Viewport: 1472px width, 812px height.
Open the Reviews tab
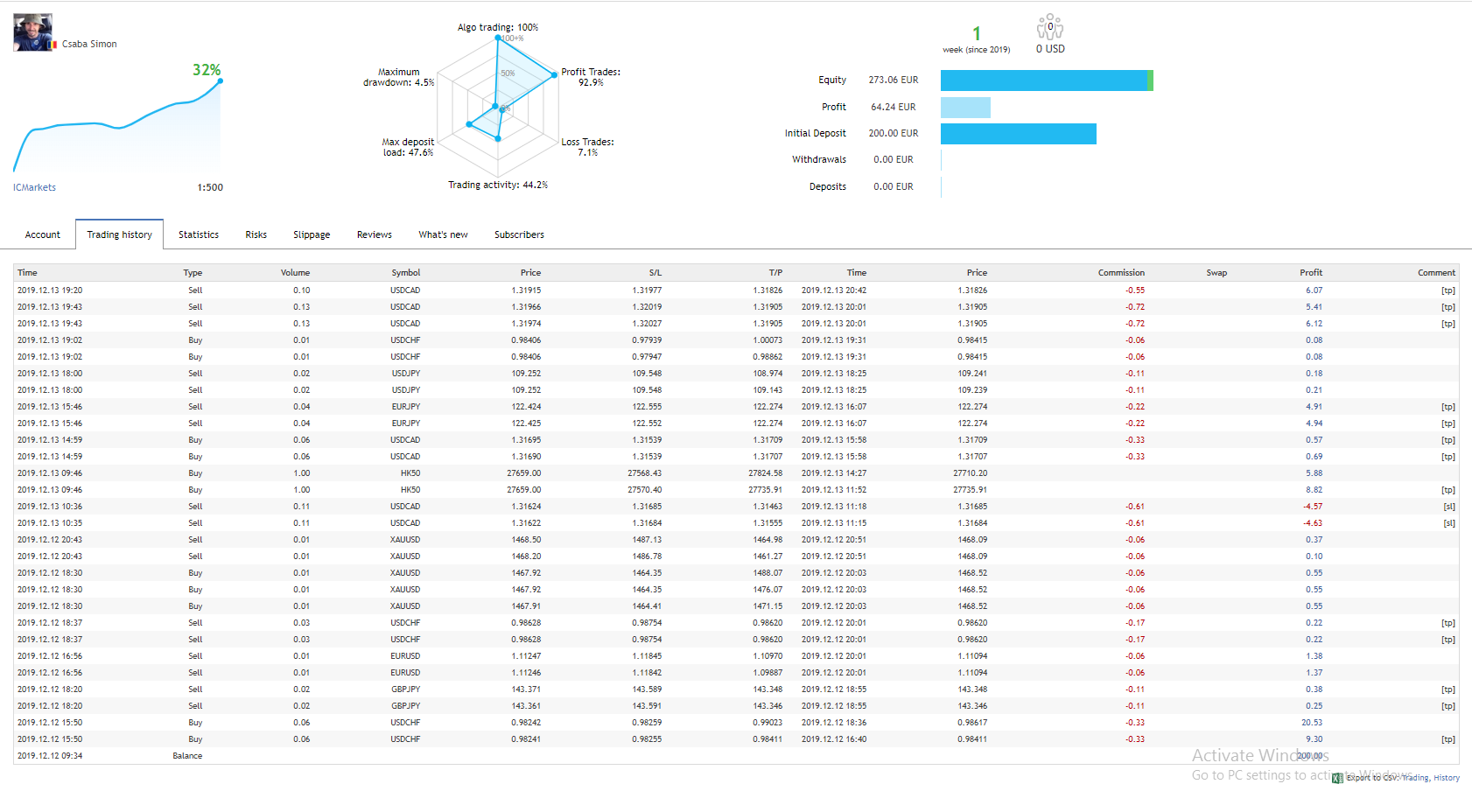point(375,234)
